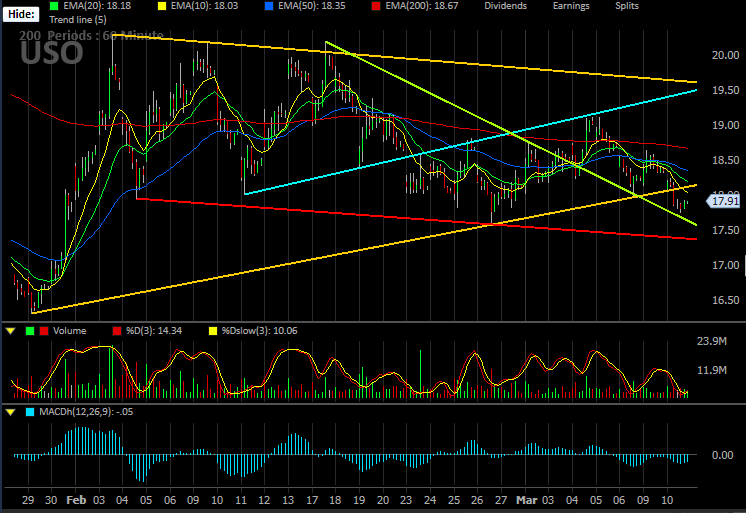Toggle the EMA(20): 18.18 legend label
Image resolution: width=746 pixels, height=513 pixels.
click(97, 6)
